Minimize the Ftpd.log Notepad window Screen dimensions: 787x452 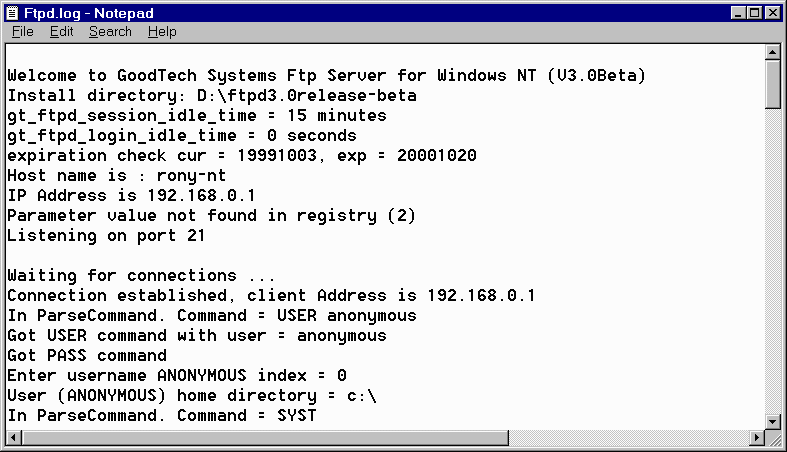737,13
